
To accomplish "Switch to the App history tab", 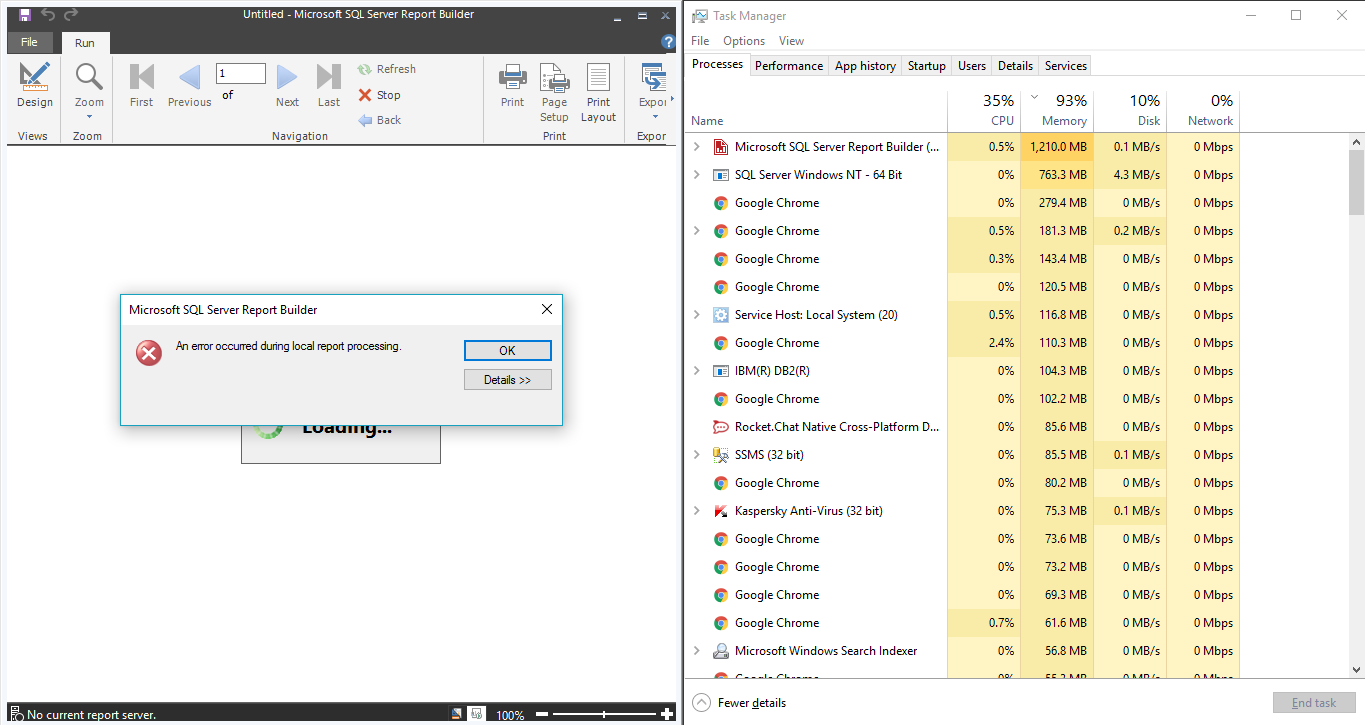I will tap(865, 66).
